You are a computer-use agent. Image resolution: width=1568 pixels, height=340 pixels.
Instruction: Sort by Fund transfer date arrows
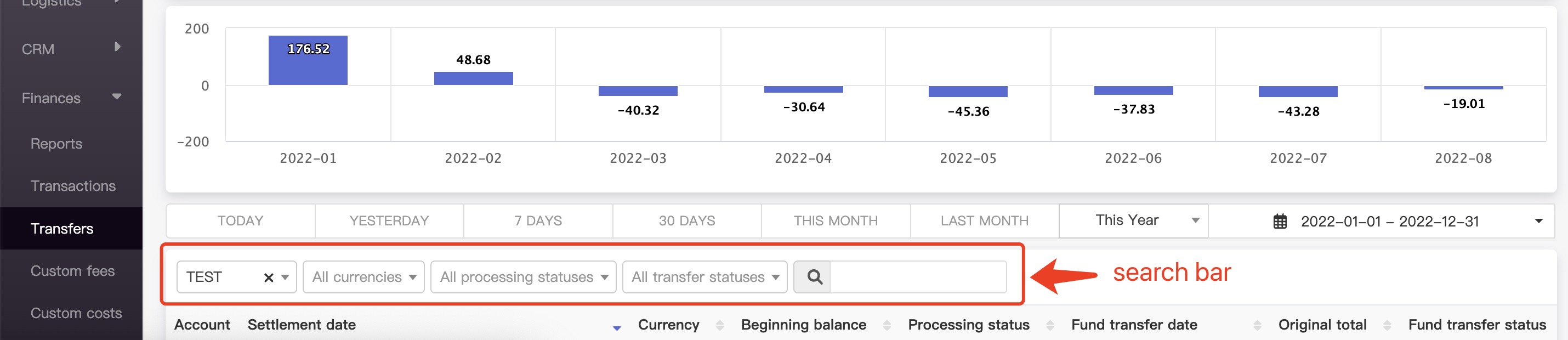pyautogui.click(x=1257, y=325)
